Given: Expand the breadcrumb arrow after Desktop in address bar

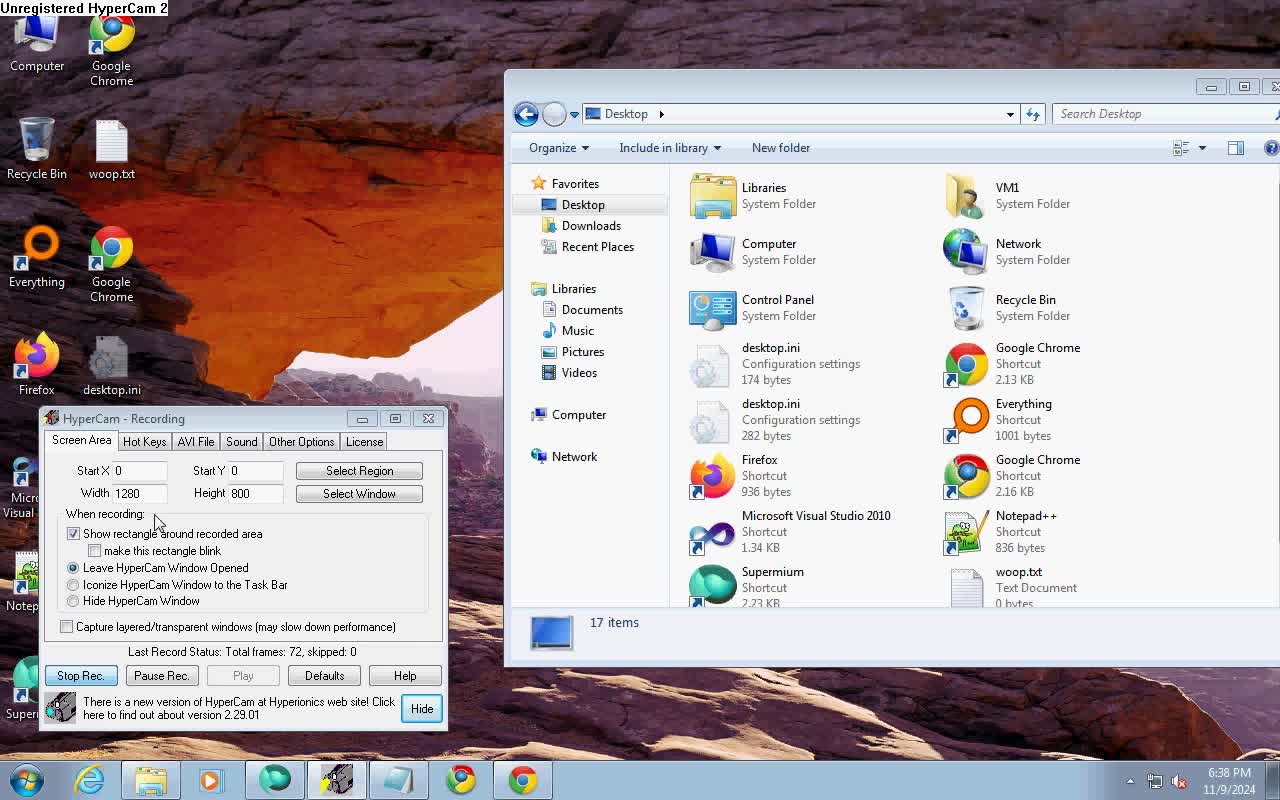Looking at the screenshot, I should [661, 114].
